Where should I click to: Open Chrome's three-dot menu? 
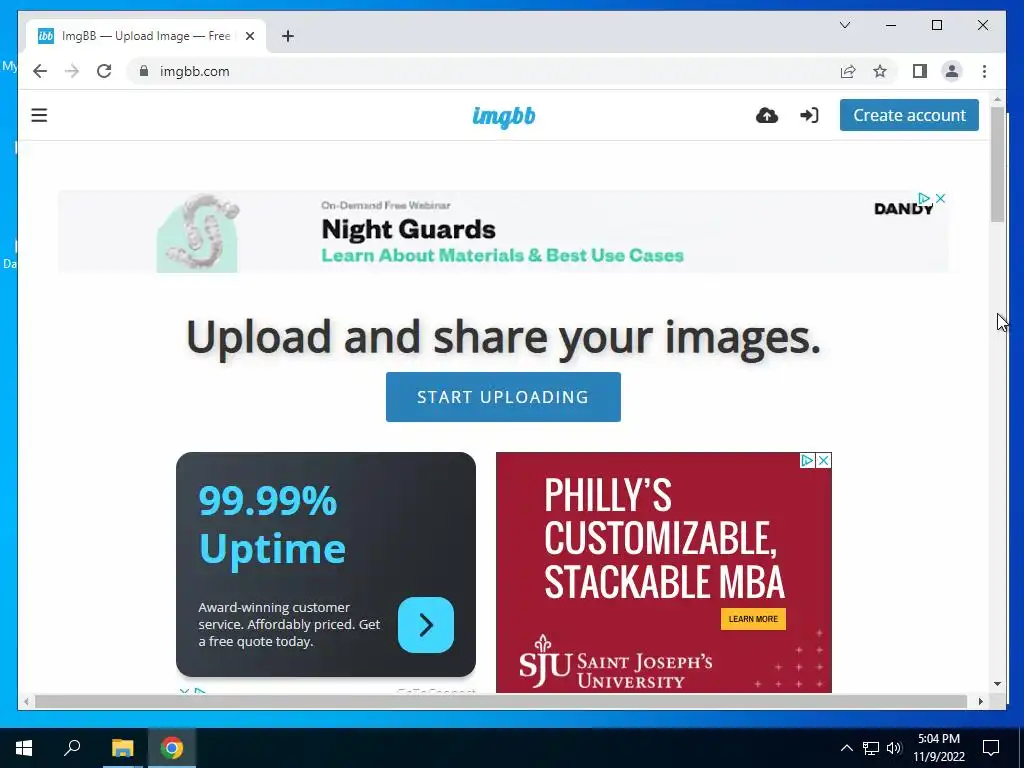click(x=984, y=71)
